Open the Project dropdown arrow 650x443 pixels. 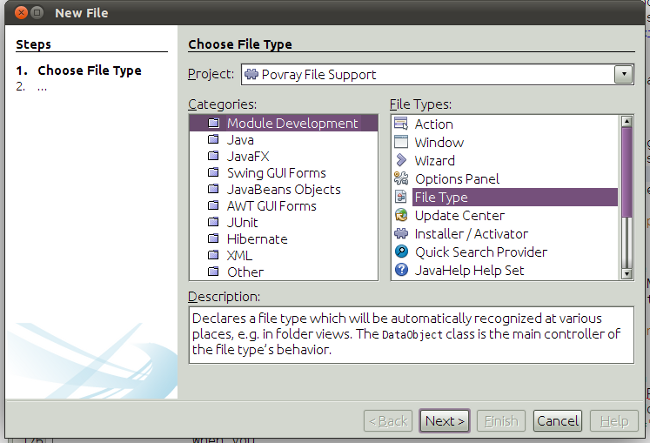pyautogui.click(x=624, y=74)
